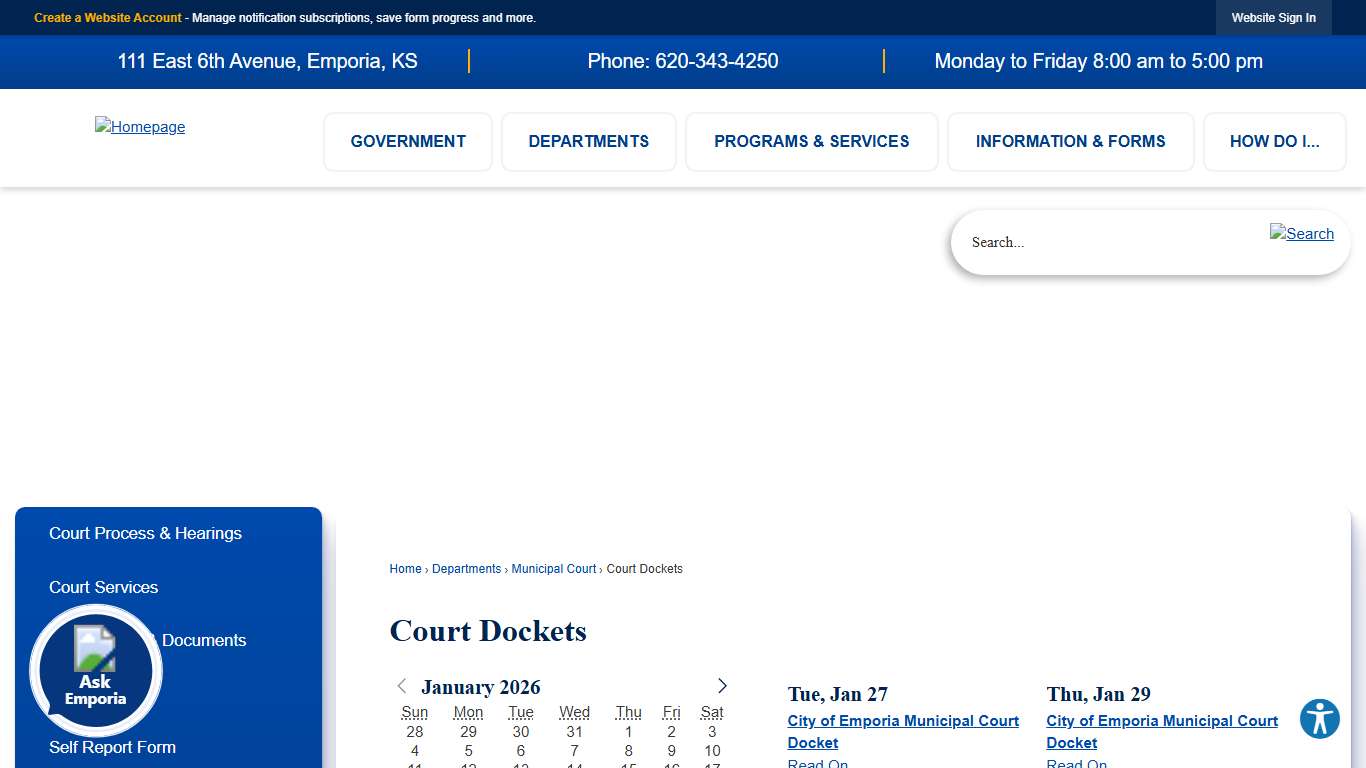The height and width of the screenshot is (768, 1366).
Task: Open the DEPARTMENTS menu
Action: point(588,141)
